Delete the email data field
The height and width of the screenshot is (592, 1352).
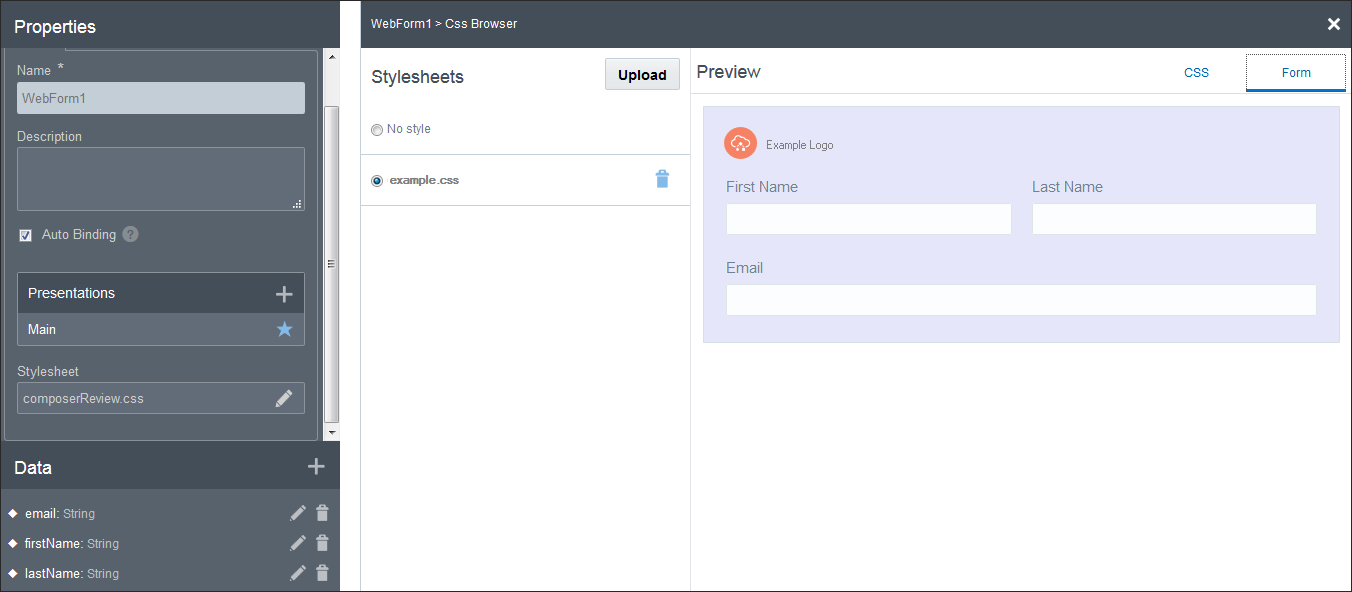(322, 513)
